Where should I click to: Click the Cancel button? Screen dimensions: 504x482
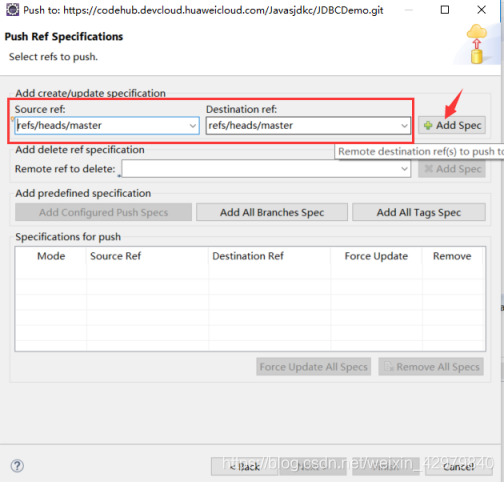[459, 466]
